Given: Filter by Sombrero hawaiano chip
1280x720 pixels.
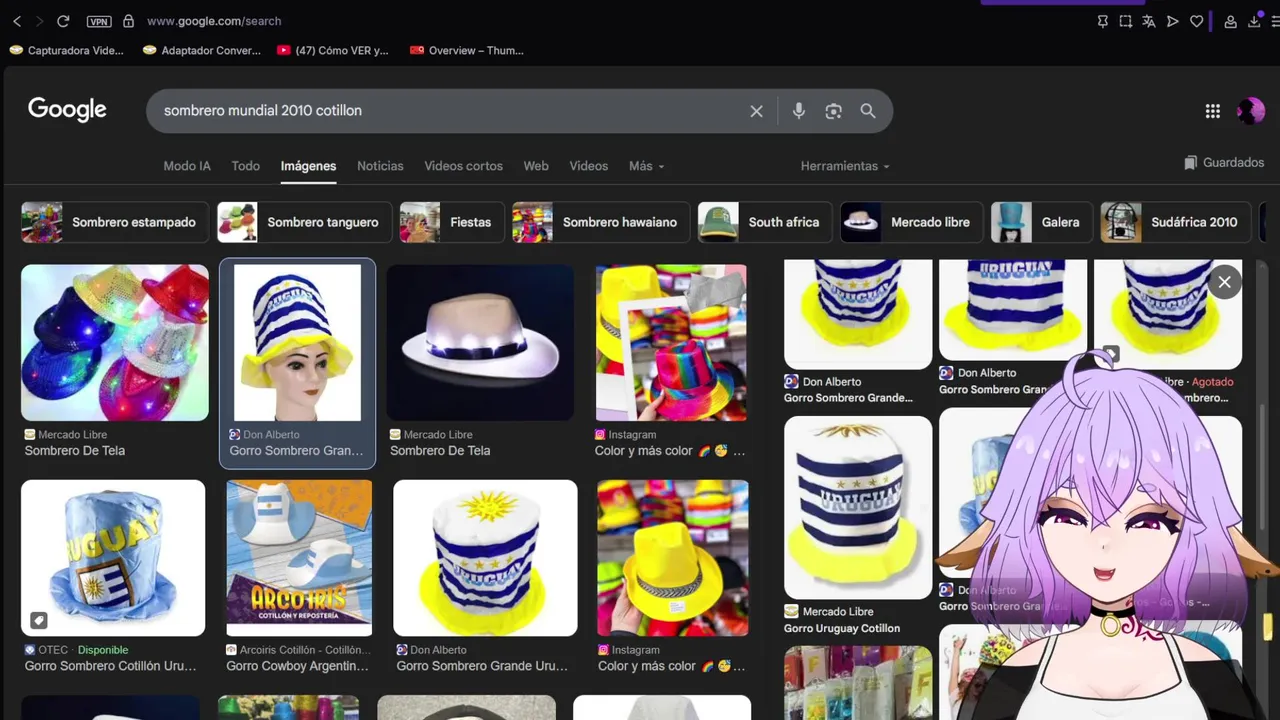Looking at the screenshot, I should 601,222.
